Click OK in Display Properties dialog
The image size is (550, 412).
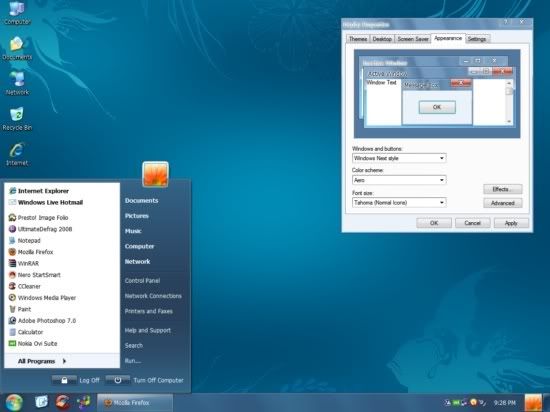(434, 223)
